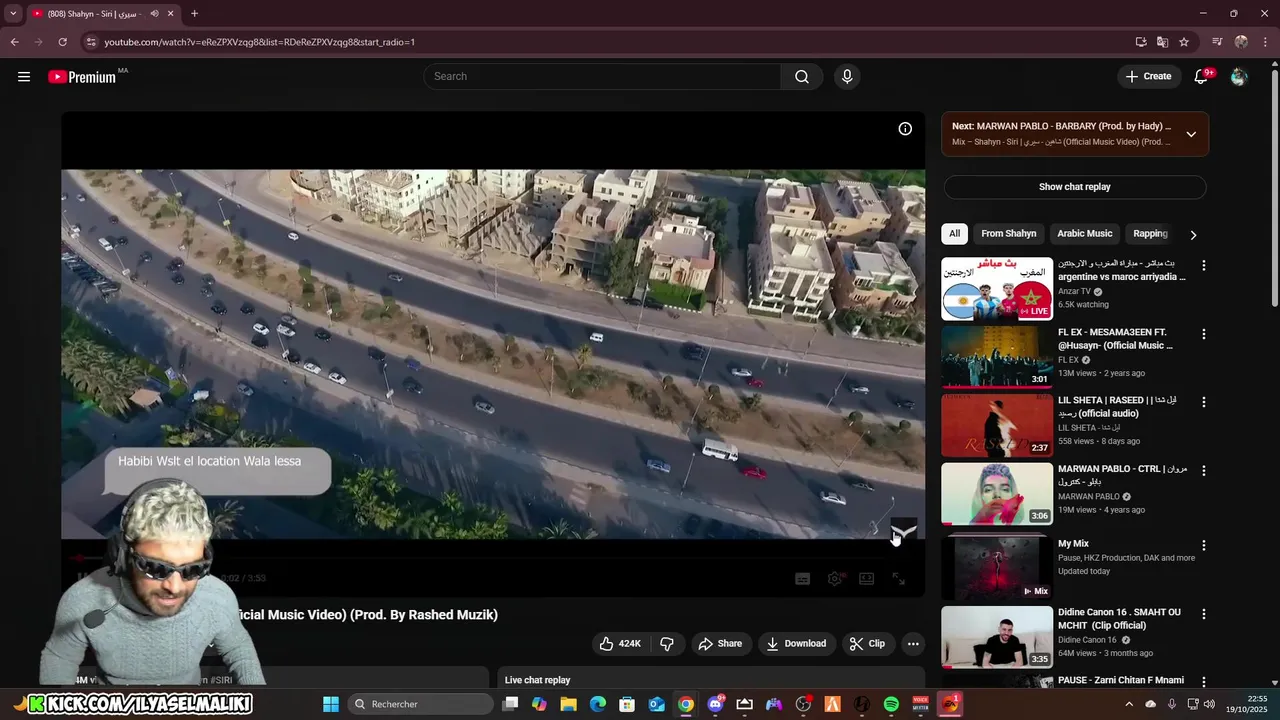Open Chrome media controls icon

click(1217, 42)
